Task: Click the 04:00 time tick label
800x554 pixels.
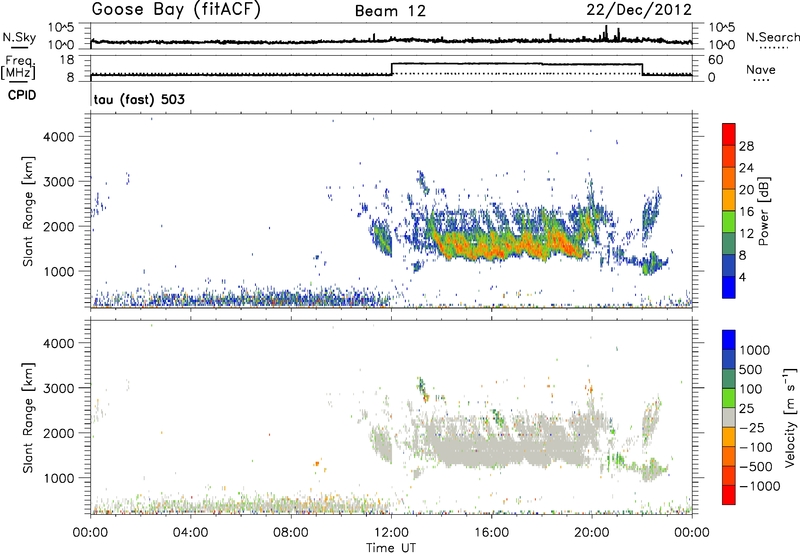Action: [x=190, y=533]
